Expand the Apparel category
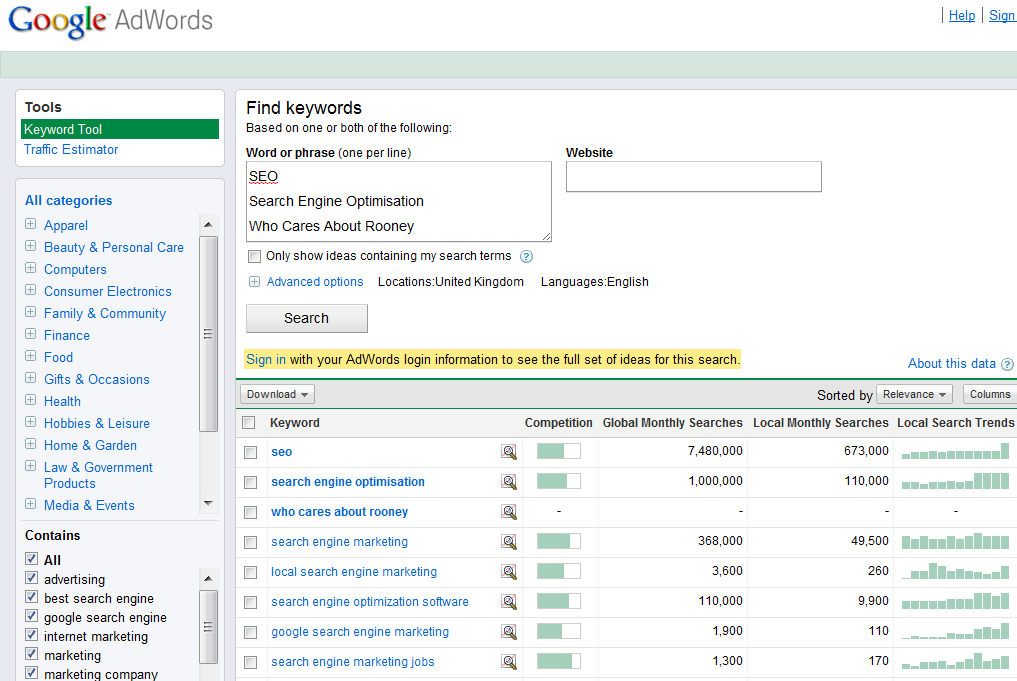The height and width of the screenshot is (681, 1017). point(30,224)
